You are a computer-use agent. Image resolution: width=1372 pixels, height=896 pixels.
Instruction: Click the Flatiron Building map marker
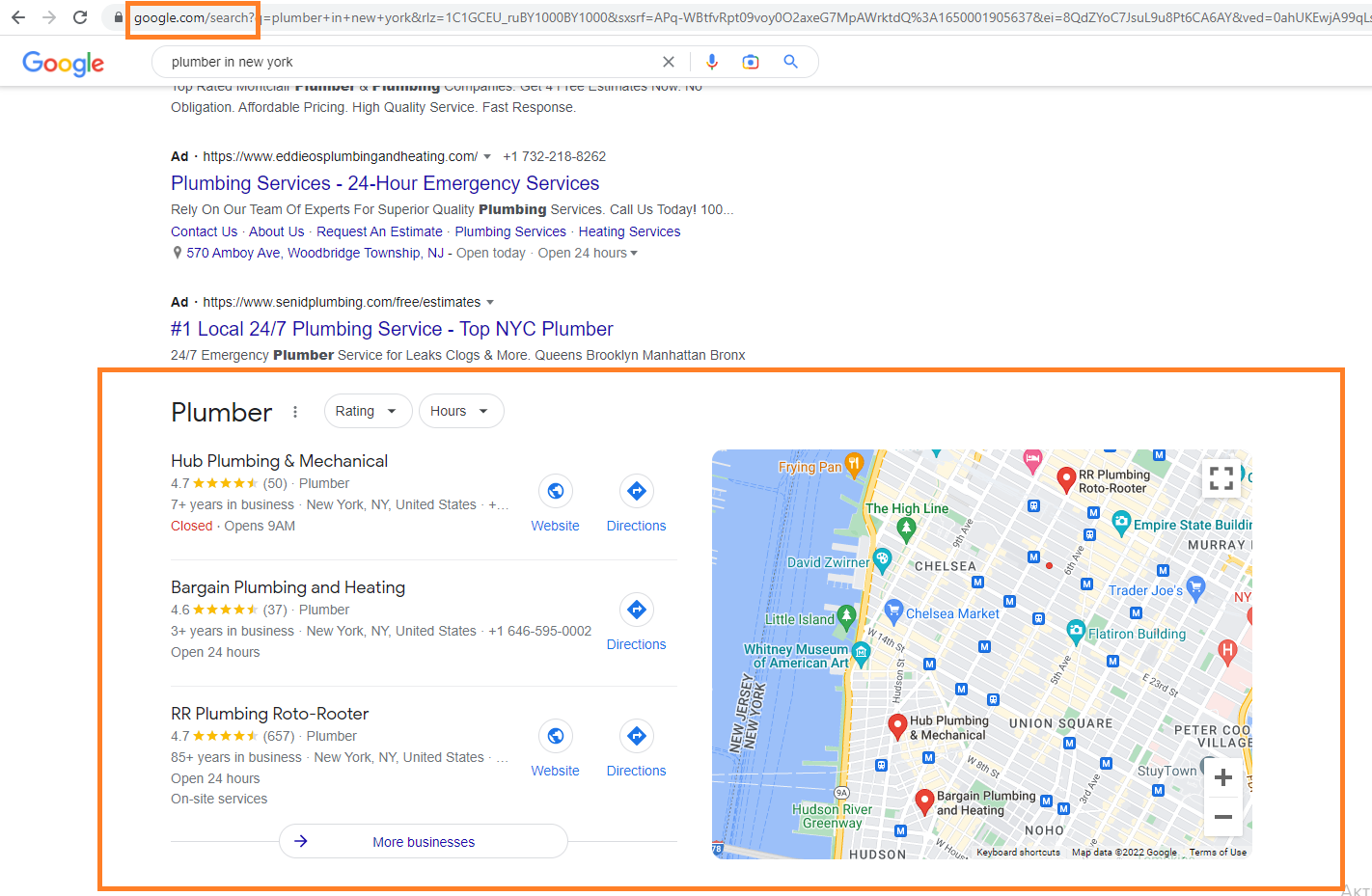(1076, 632)
